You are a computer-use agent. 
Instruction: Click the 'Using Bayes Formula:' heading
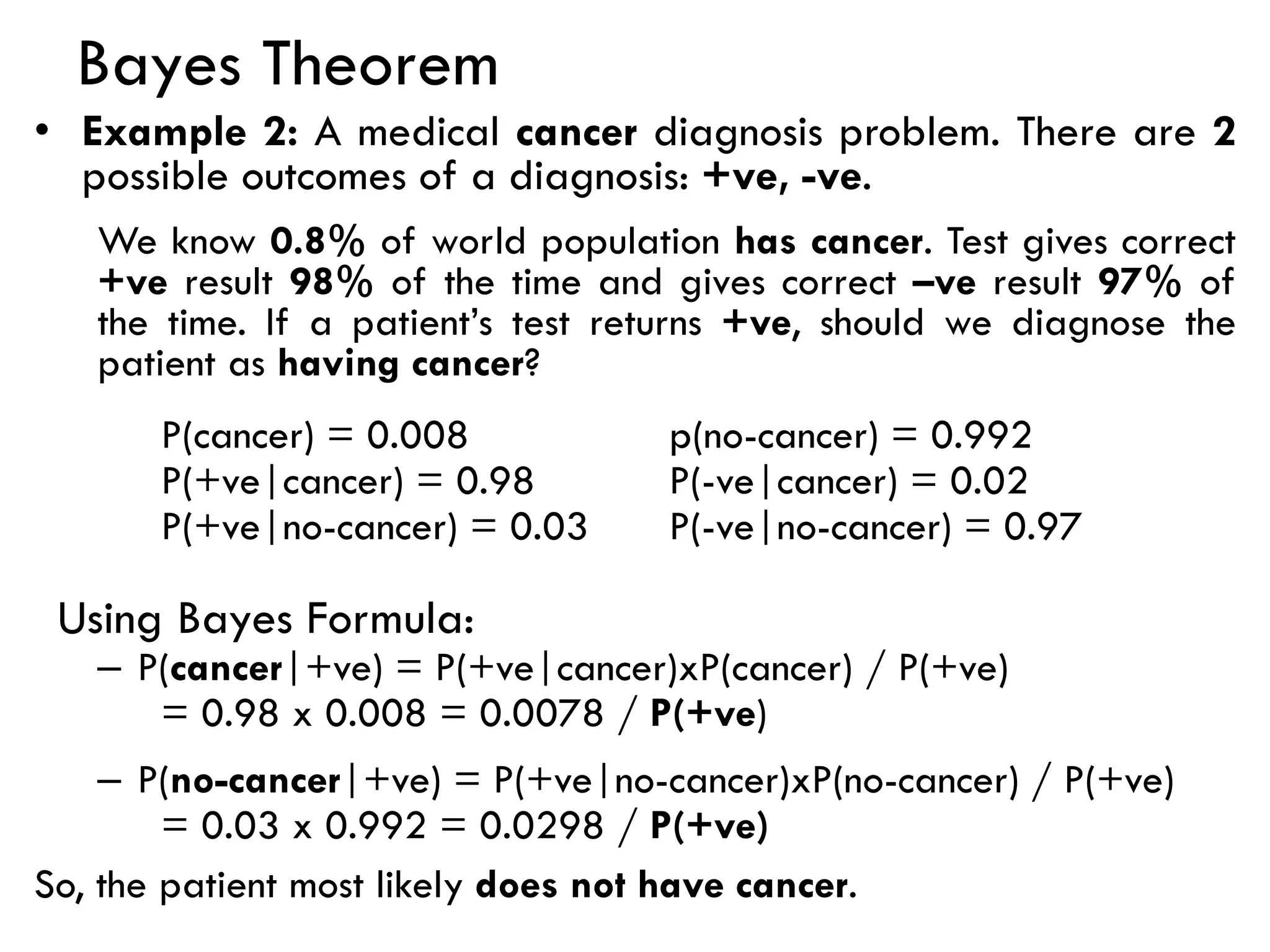[x=266, y=619]
